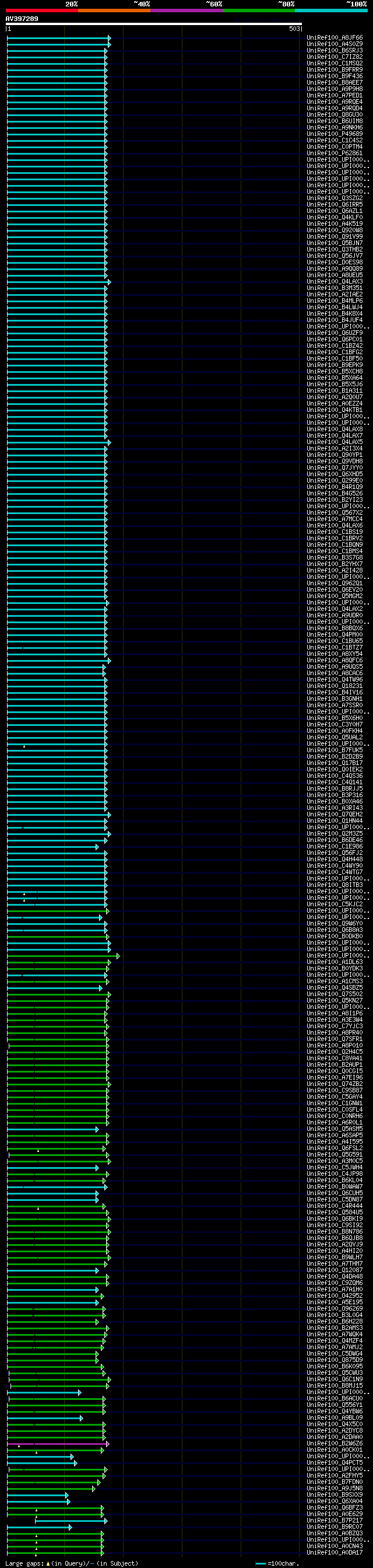
Task: Select hit label UniRef100_Q18231
Action: click(x=335, y=686)
